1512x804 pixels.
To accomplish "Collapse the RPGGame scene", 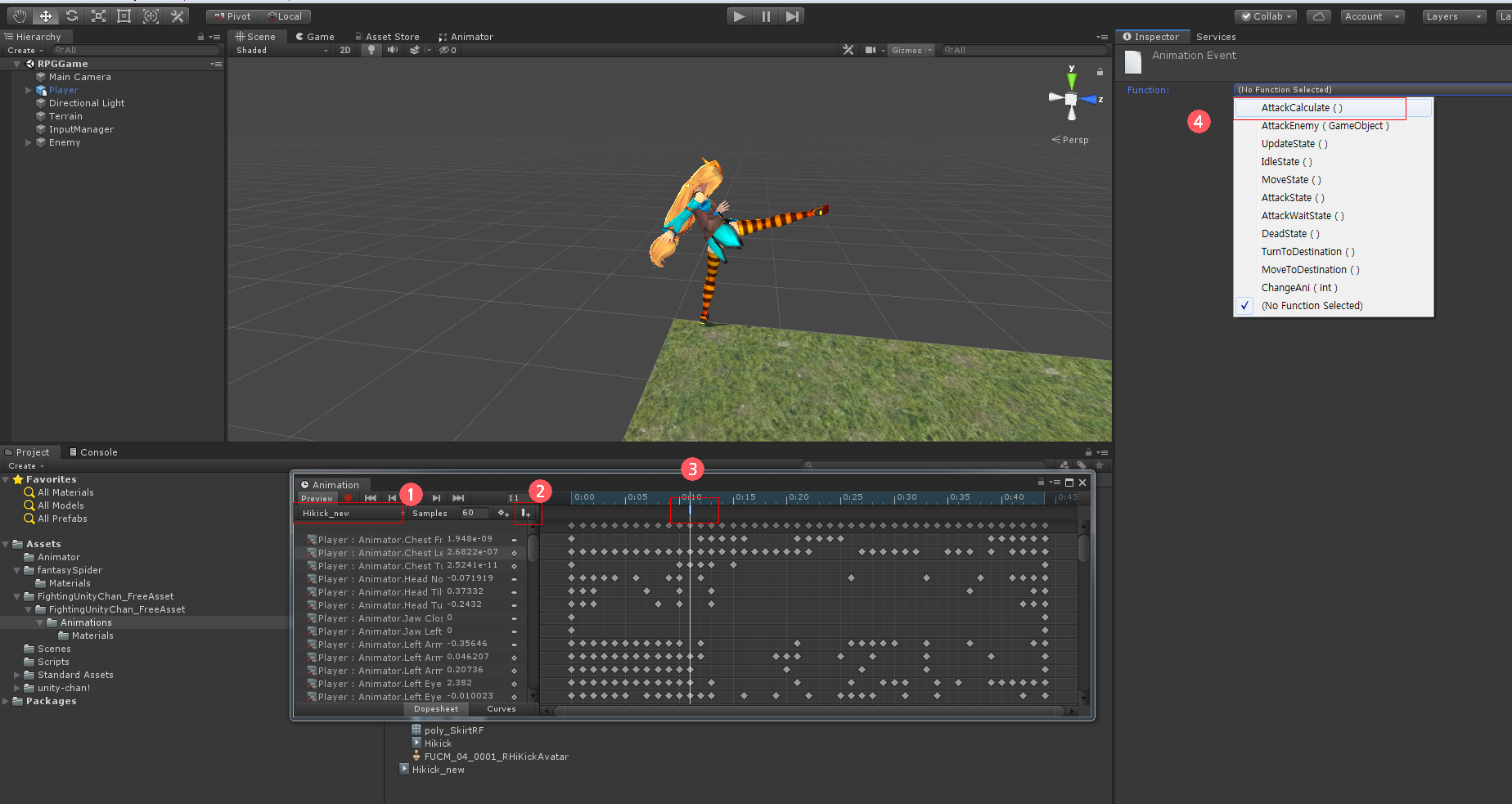I will pyautogui.click(x=16, y=64).
